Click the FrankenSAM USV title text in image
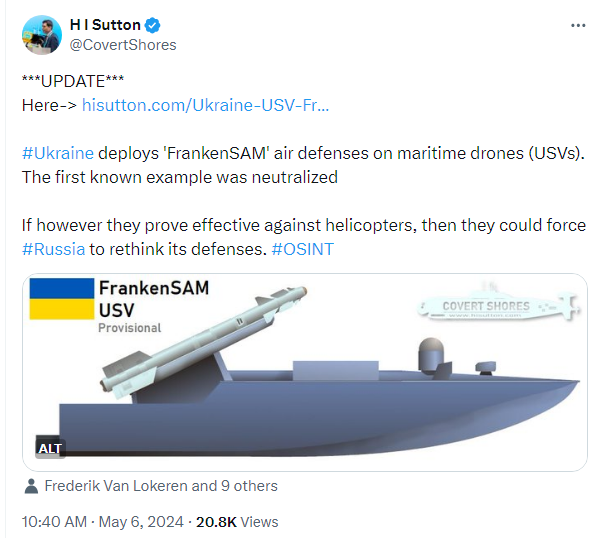Viewport: 595px width, 538px height. click(154, 299)
